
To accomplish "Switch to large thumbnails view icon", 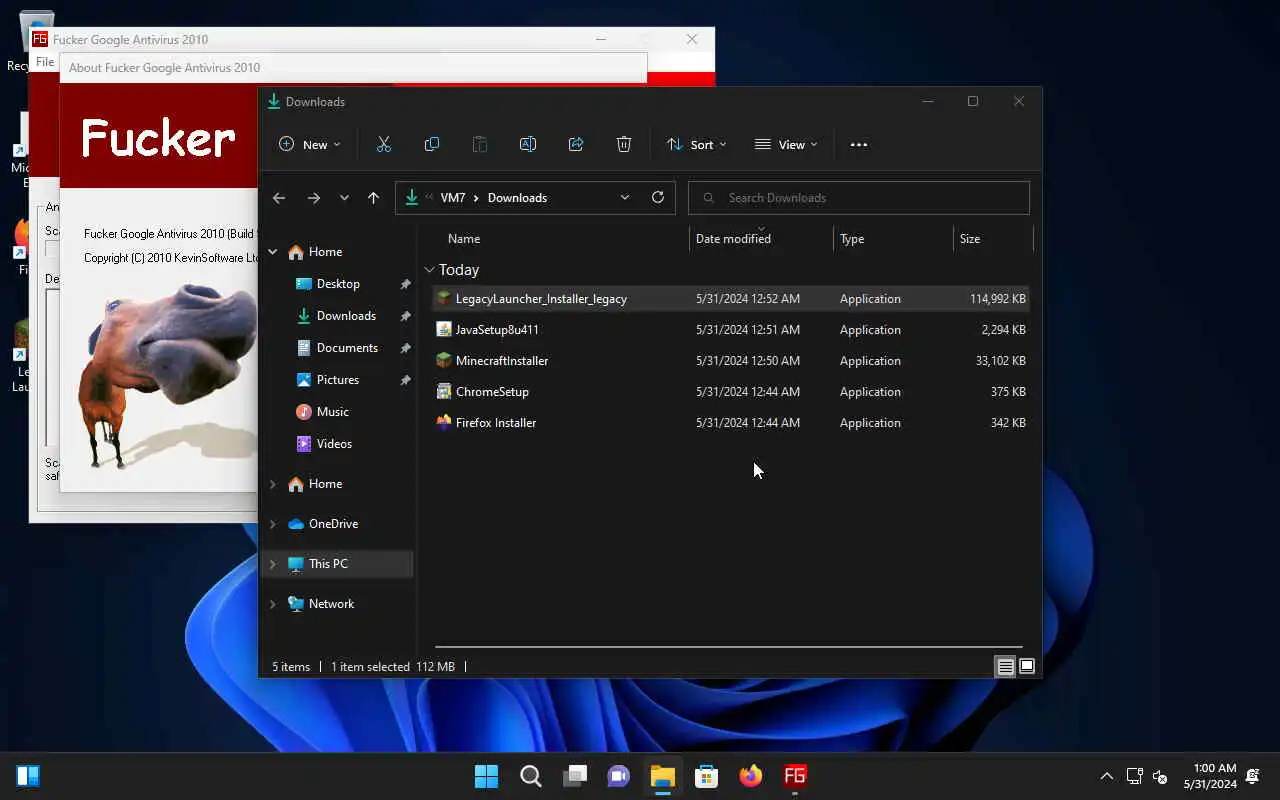I will click(1027, 667).
